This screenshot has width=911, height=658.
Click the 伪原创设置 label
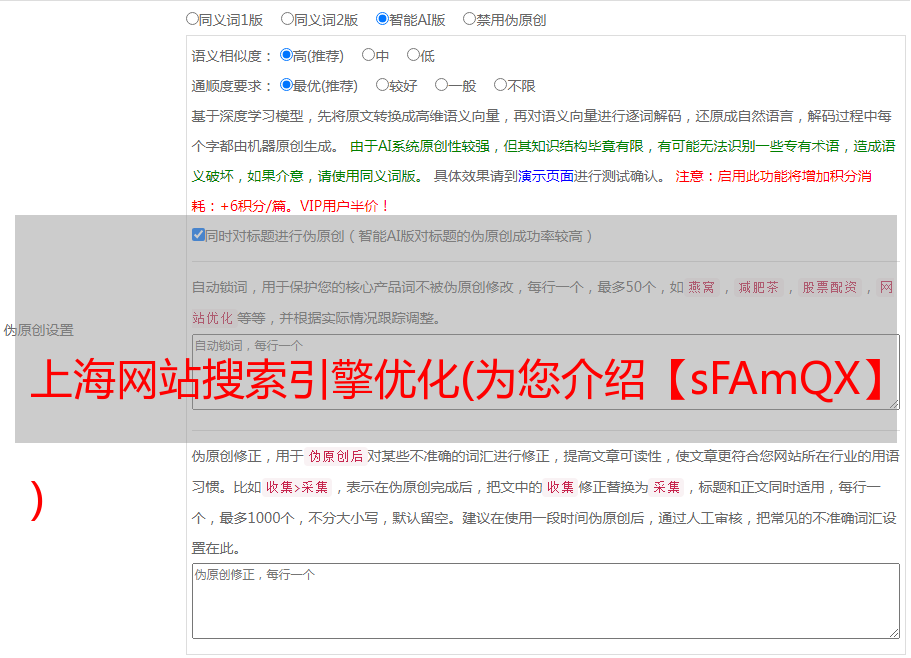tap(39, 330)
